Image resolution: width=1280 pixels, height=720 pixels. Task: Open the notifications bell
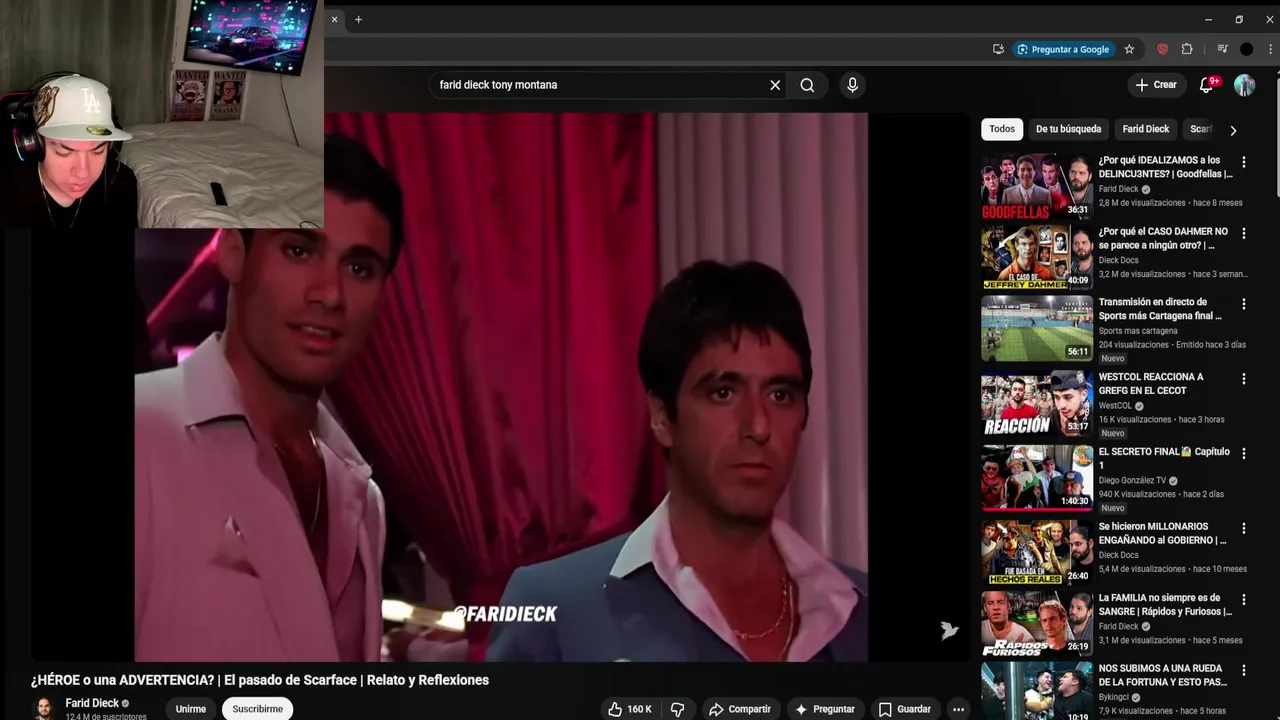1206,85
